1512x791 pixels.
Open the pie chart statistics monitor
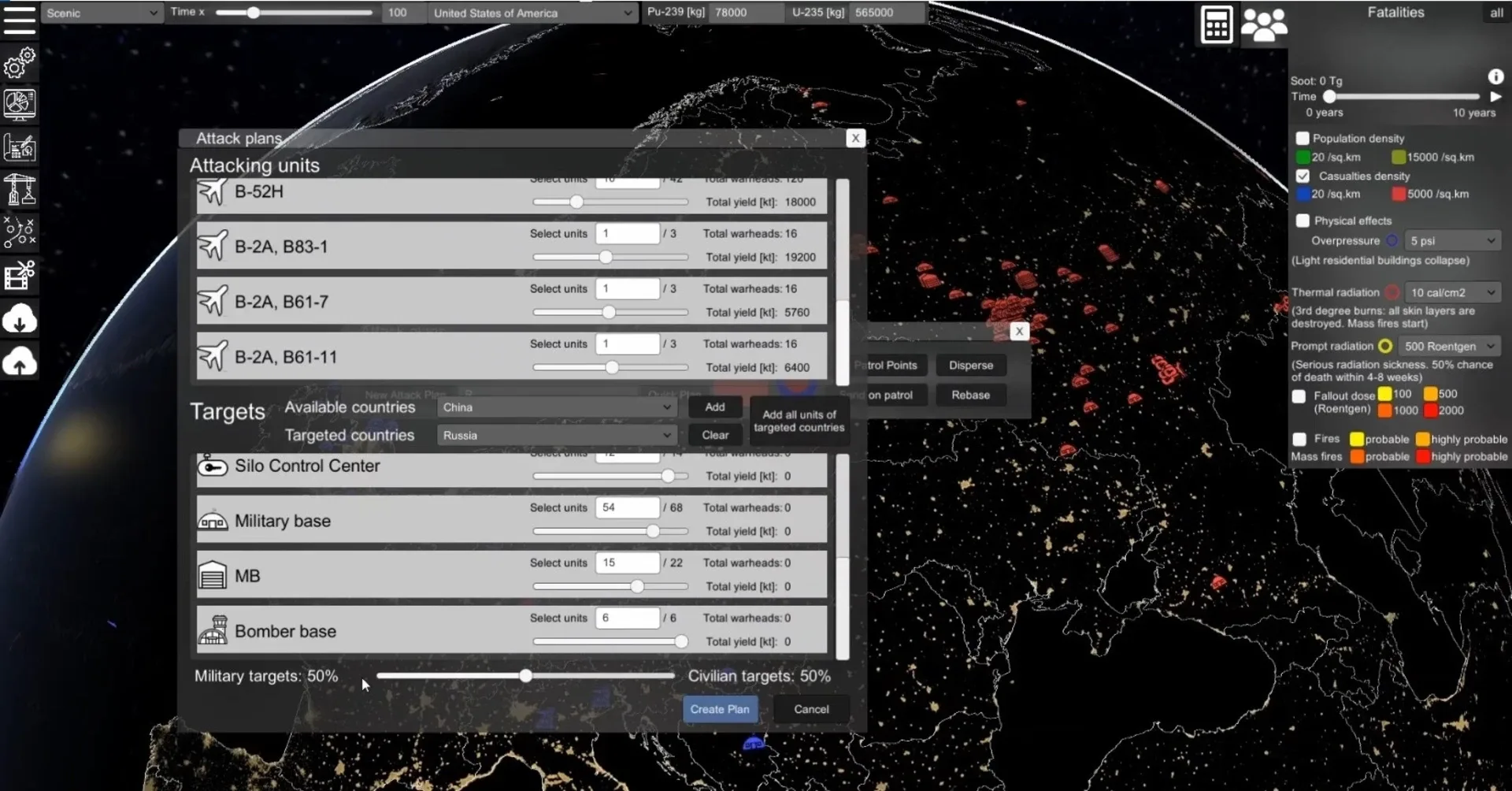pos(20,104)
